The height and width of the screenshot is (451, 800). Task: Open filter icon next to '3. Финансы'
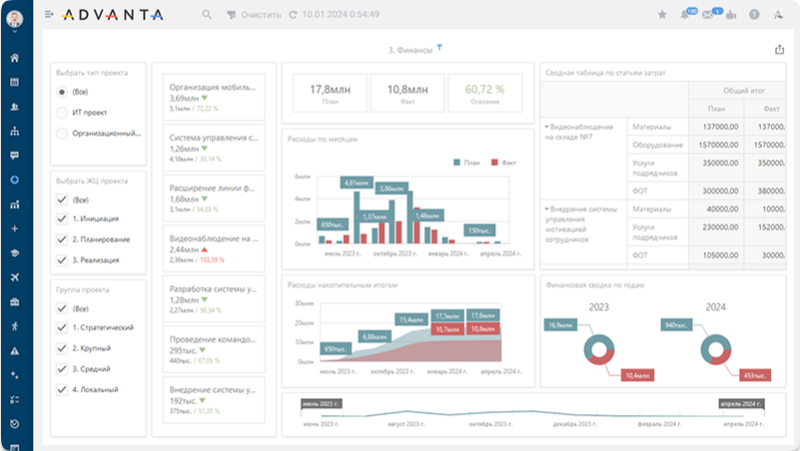(x=440, y=48)
